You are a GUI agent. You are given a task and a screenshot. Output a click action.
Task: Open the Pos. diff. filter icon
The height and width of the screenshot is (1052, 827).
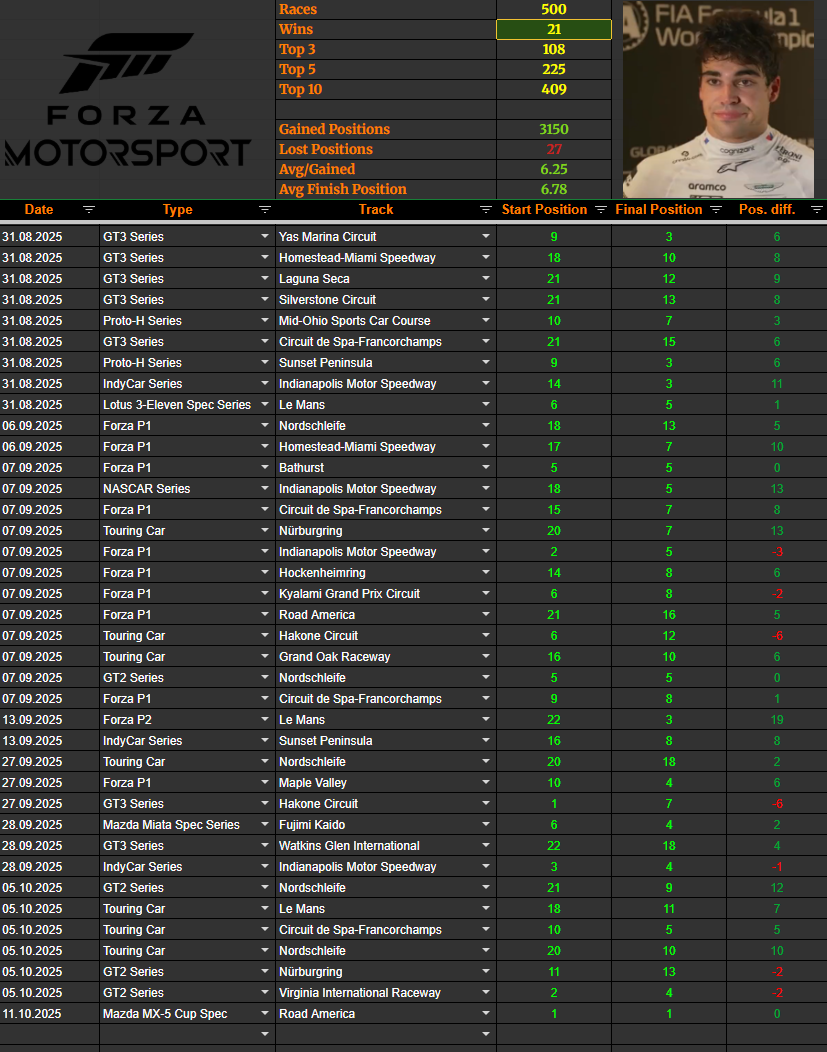point(817,210)
